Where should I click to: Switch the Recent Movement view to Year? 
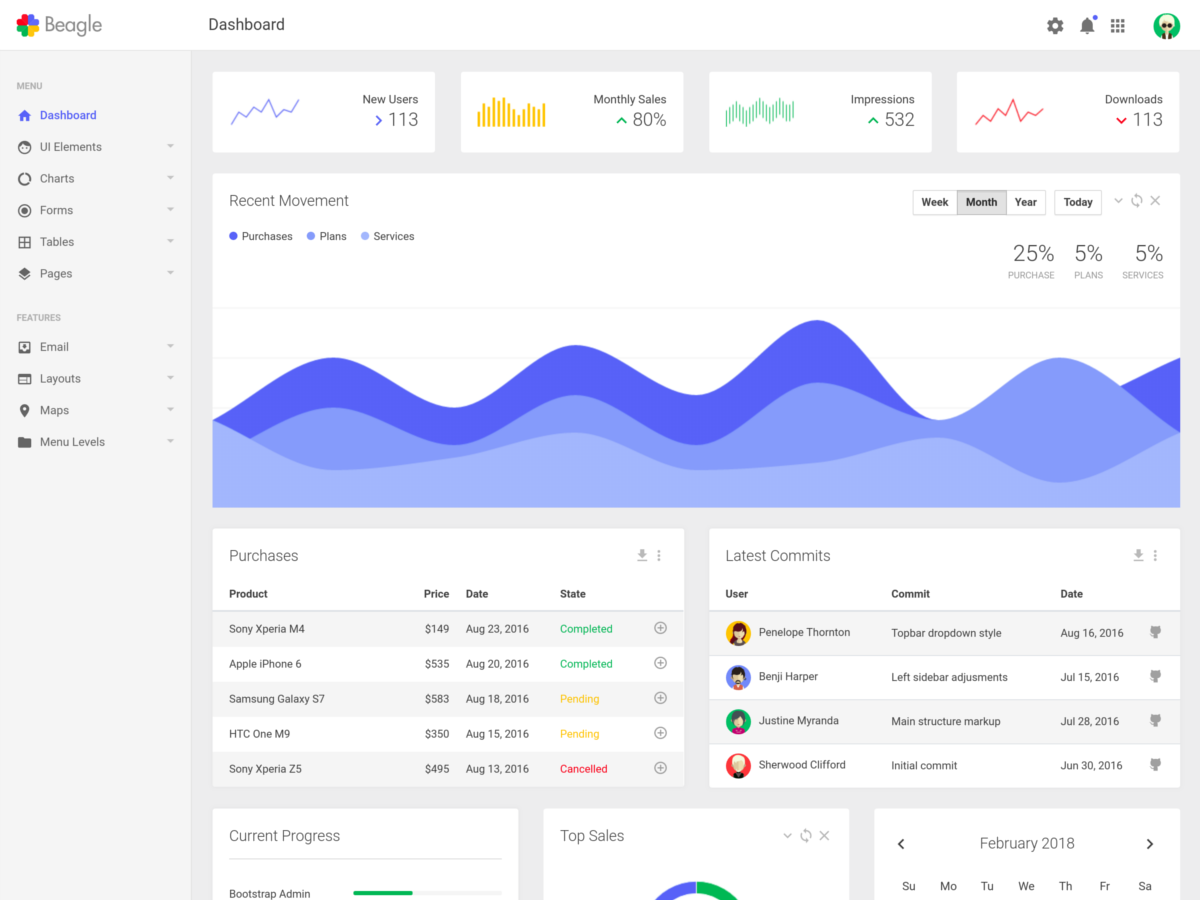[x=1025, y=202]
